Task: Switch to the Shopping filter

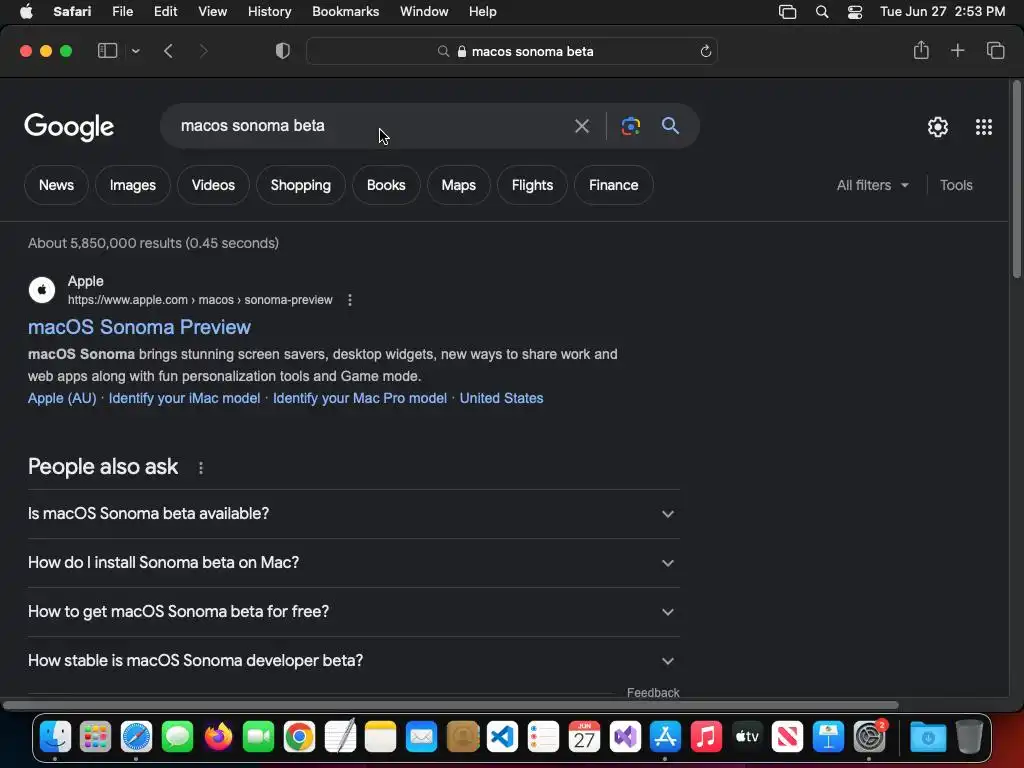Action: (300, 185)
